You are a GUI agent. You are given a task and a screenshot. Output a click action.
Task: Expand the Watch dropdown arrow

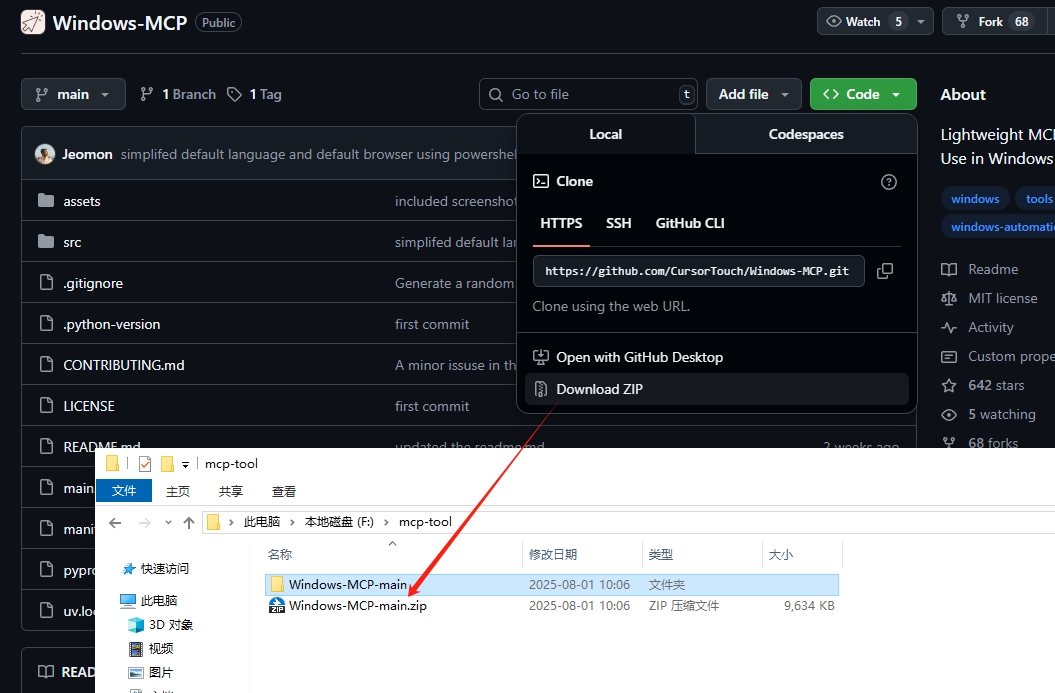(921, 22)
